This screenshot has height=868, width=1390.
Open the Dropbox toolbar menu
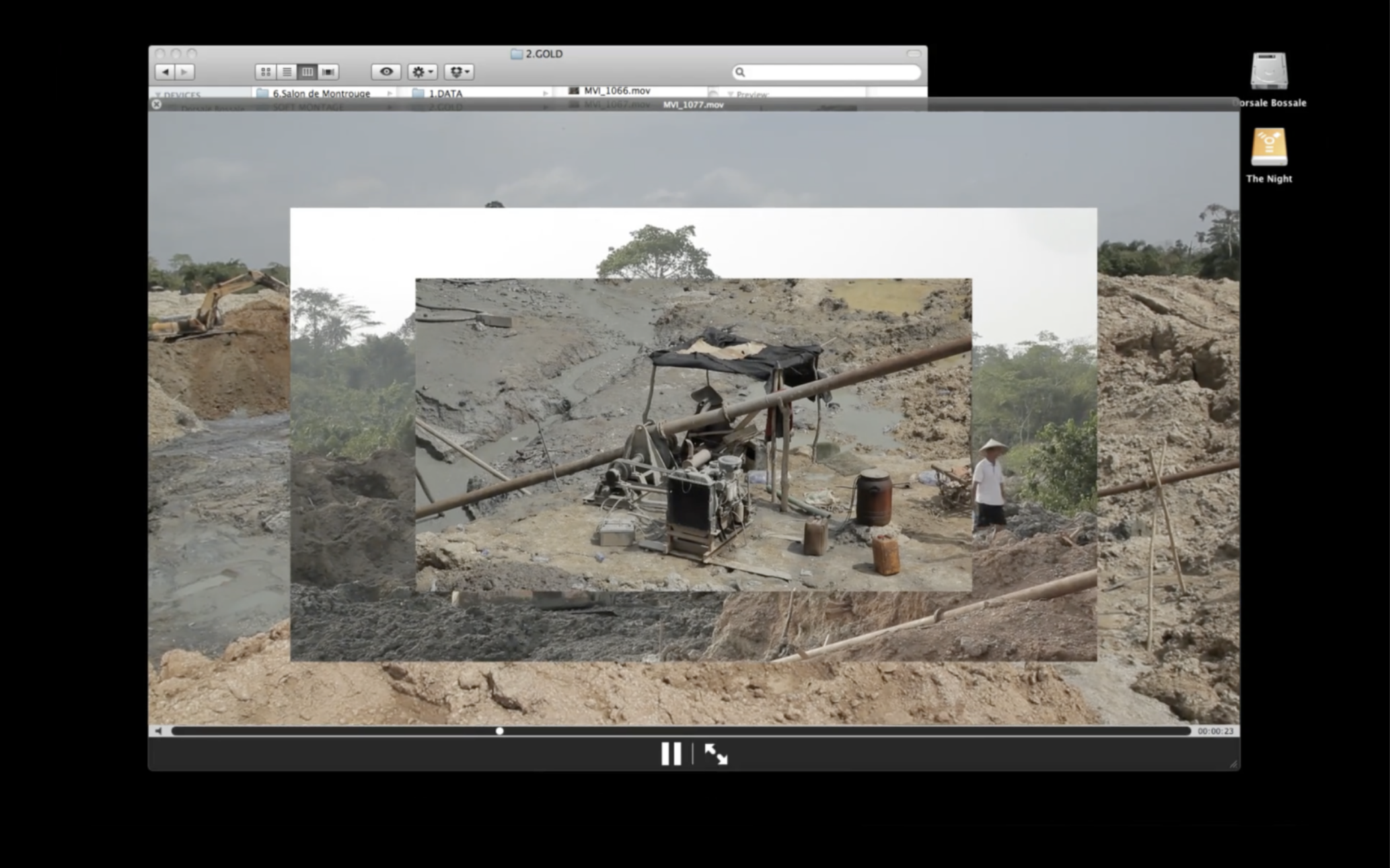pyautogui.click(x=459, y=71)
